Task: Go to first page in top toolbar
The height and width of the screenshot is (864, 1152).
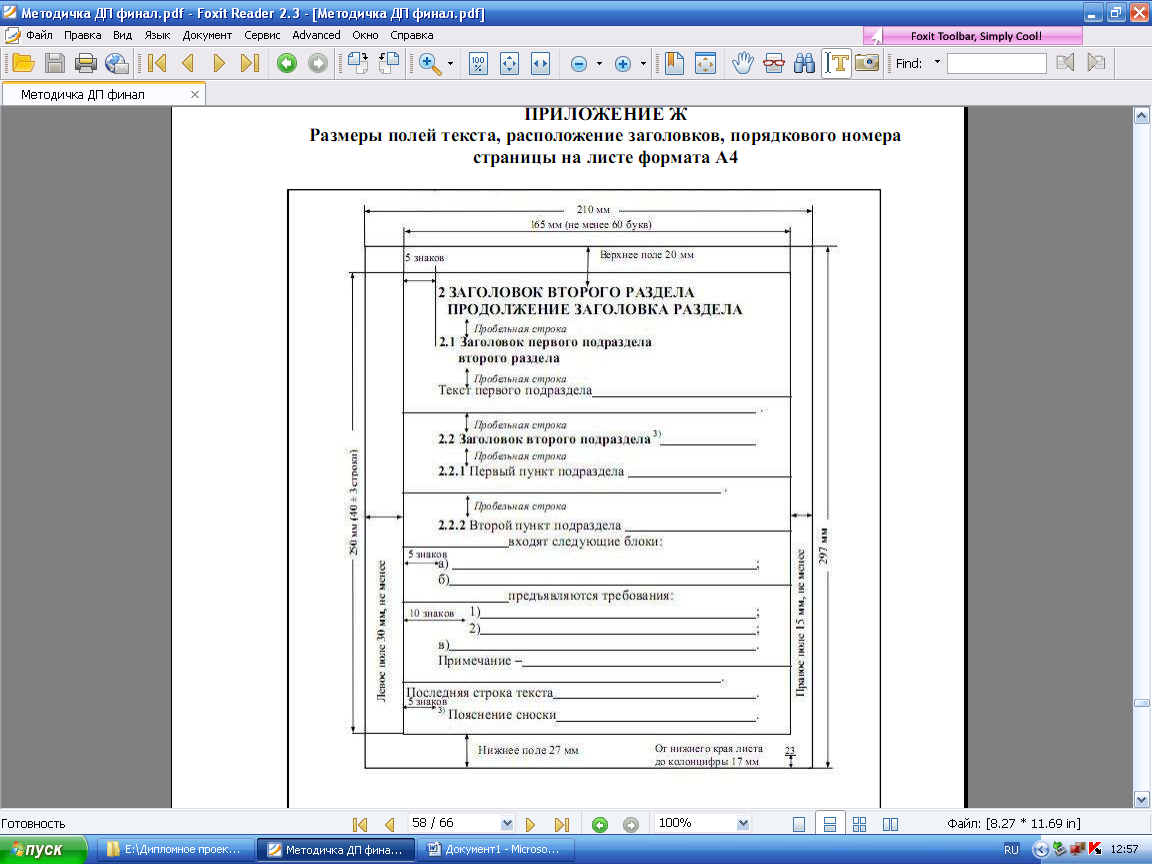Action: (x=156, y=64)
